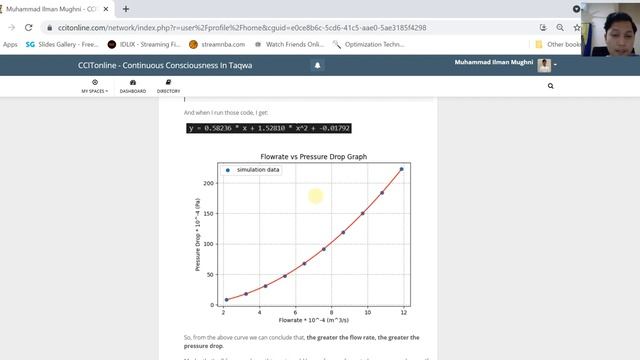Click CCITonline site title
Image resolution: width=640 pixels, height=360 pixels.
click(165, 65)
